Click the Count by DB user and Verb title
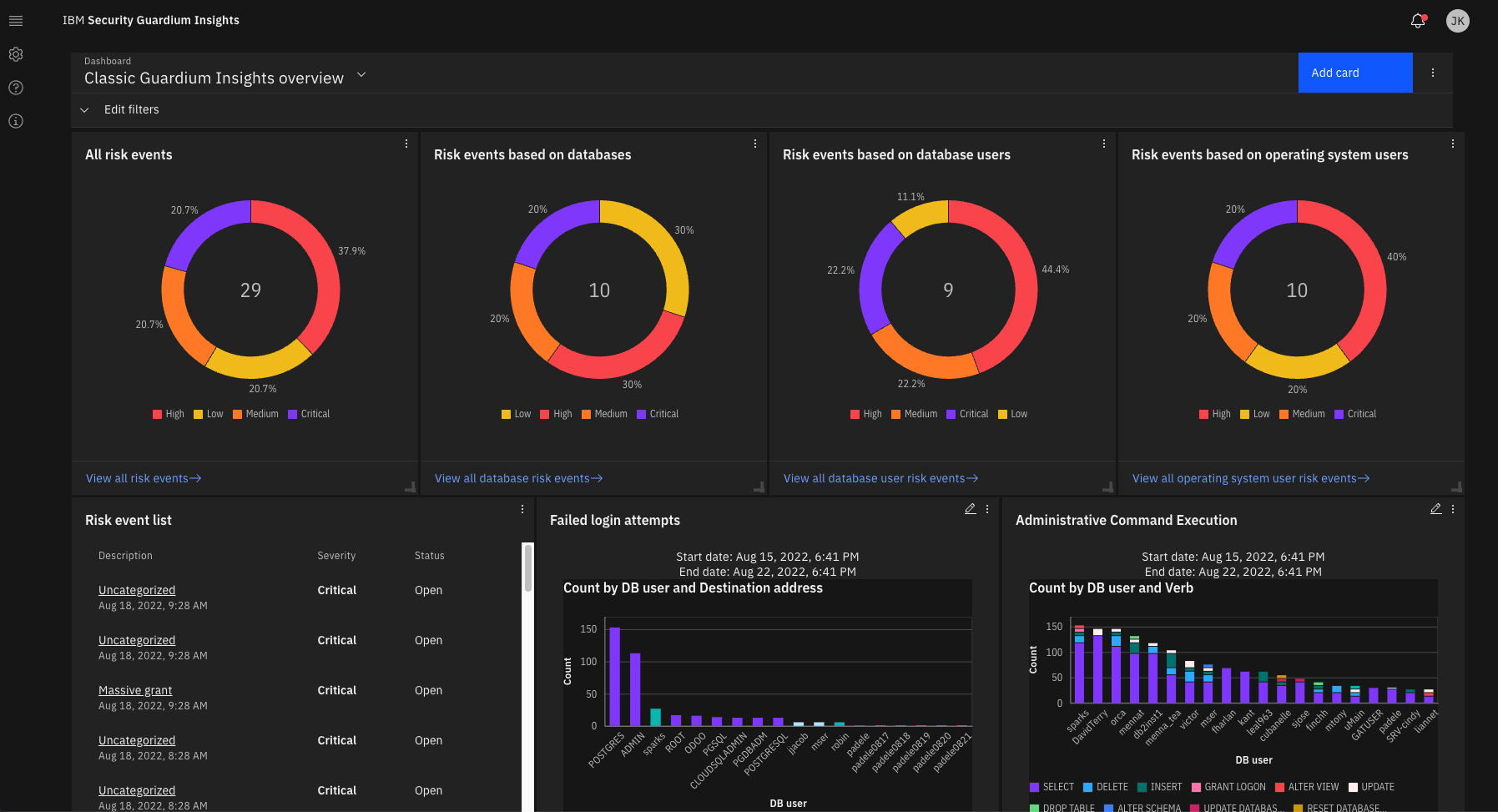Image resolution: width=1498 pixels, height=812 pixels. pyautogui.click(x=1111, y=588)
